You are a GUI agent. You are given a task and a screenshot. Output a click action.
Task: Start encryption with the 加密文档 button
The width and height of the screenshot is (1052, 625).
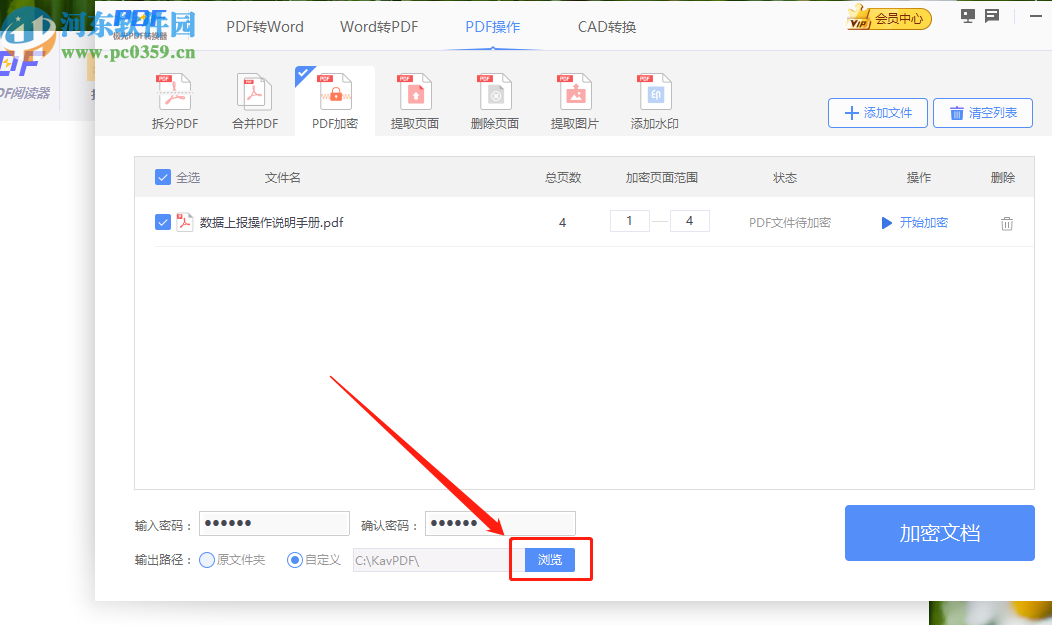pos(939,533)
